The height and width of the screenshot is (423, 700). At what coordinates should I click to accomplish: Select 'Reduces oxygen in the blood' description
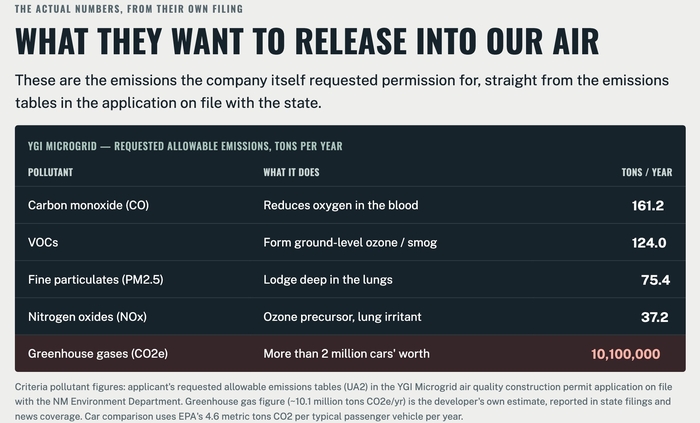341,205
